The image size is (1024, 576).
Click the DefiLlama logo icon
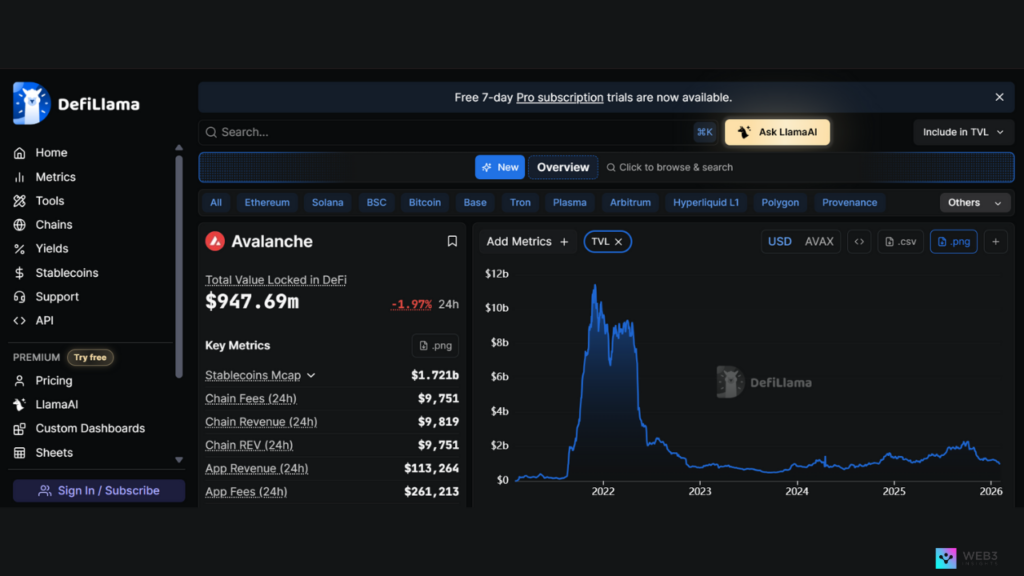(x=31, y=104)
